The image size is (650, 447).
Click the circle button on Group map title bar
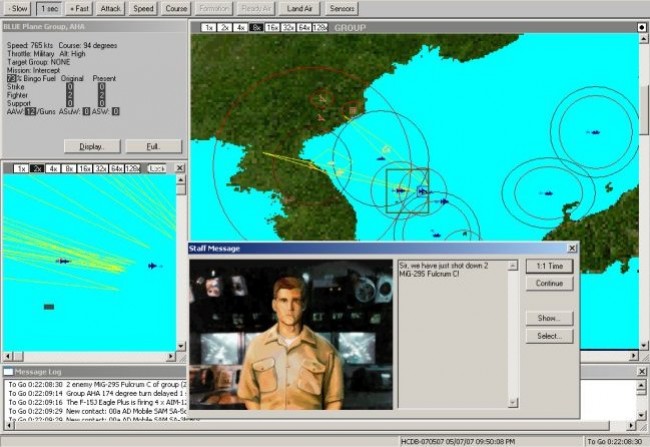[642, 27]
